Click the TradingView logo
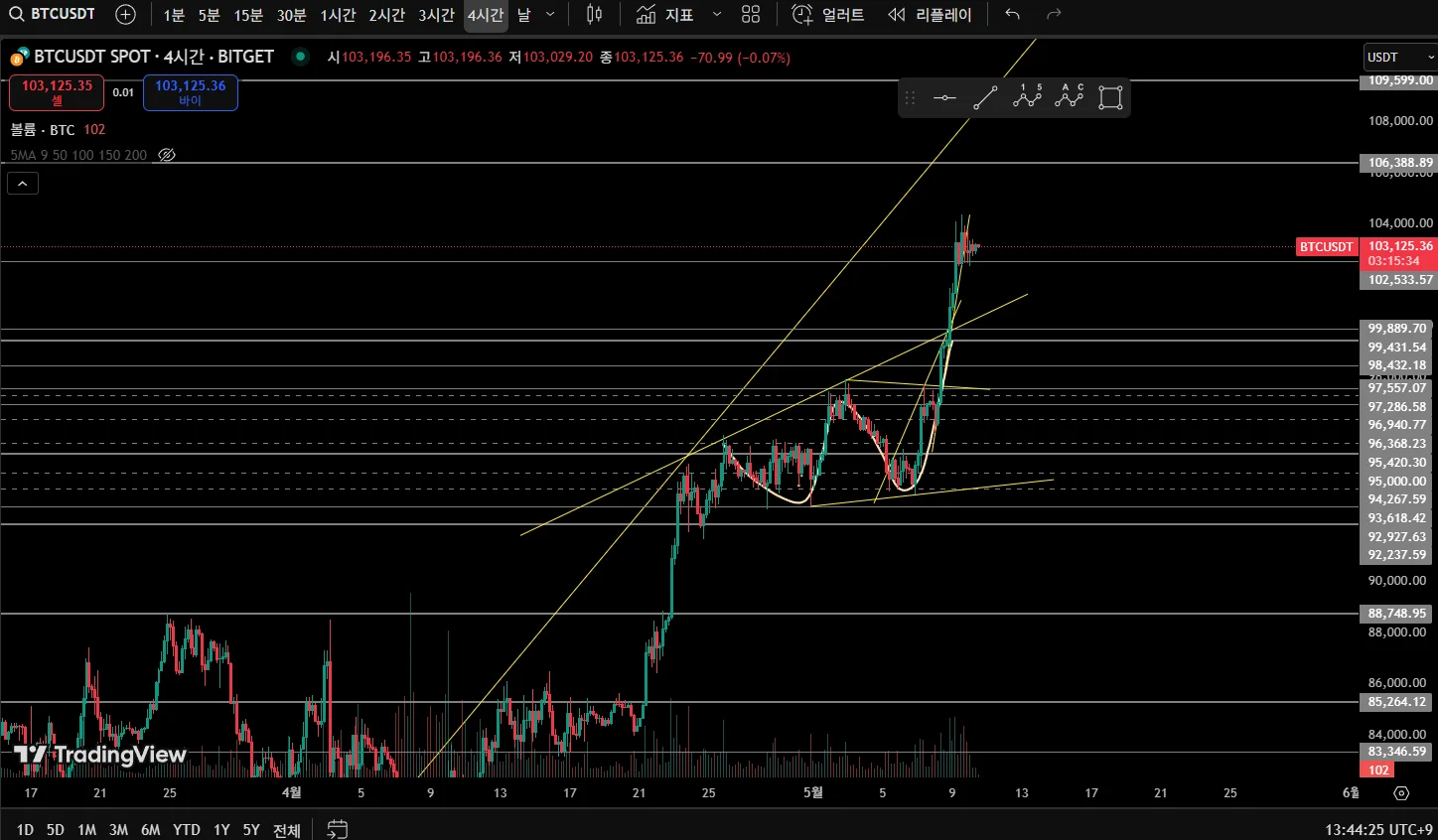This screenshot has height=840, width=1438. point(100,755)
